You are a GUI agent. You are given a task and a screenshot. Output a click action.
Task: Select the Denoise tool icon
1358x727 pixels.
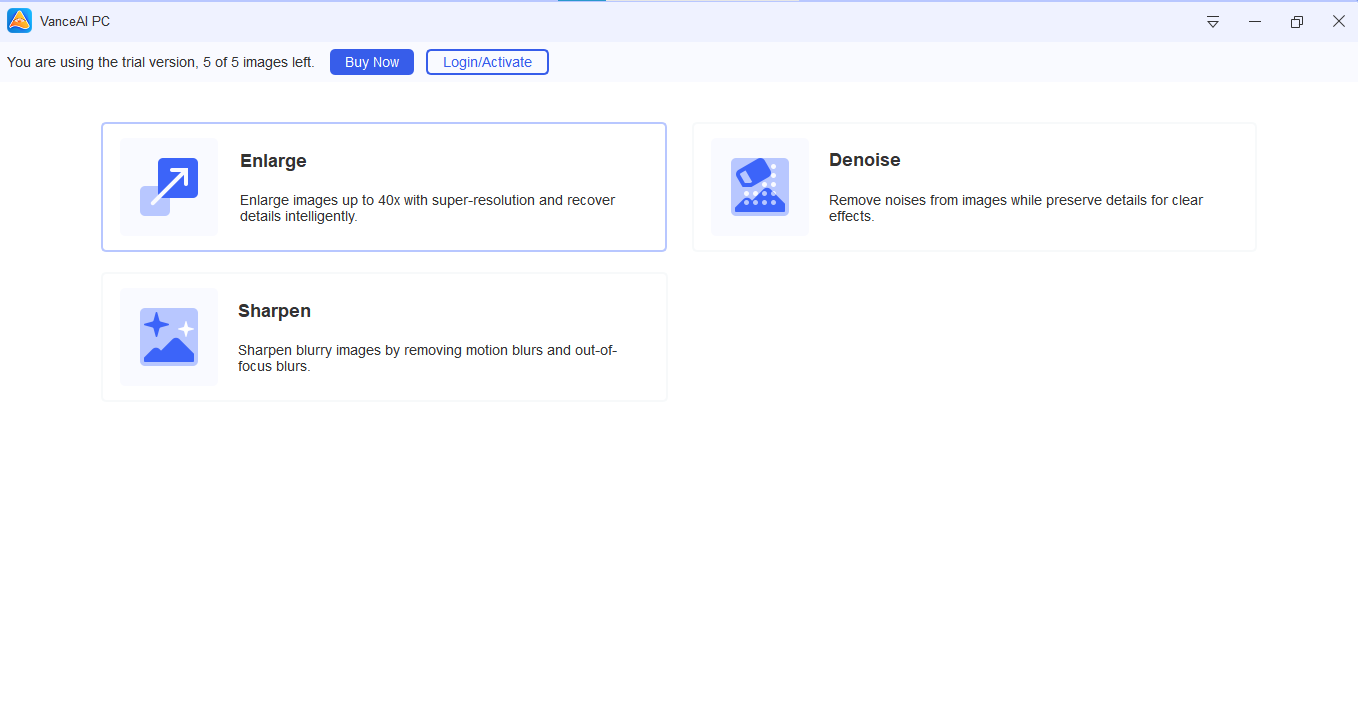760,187
